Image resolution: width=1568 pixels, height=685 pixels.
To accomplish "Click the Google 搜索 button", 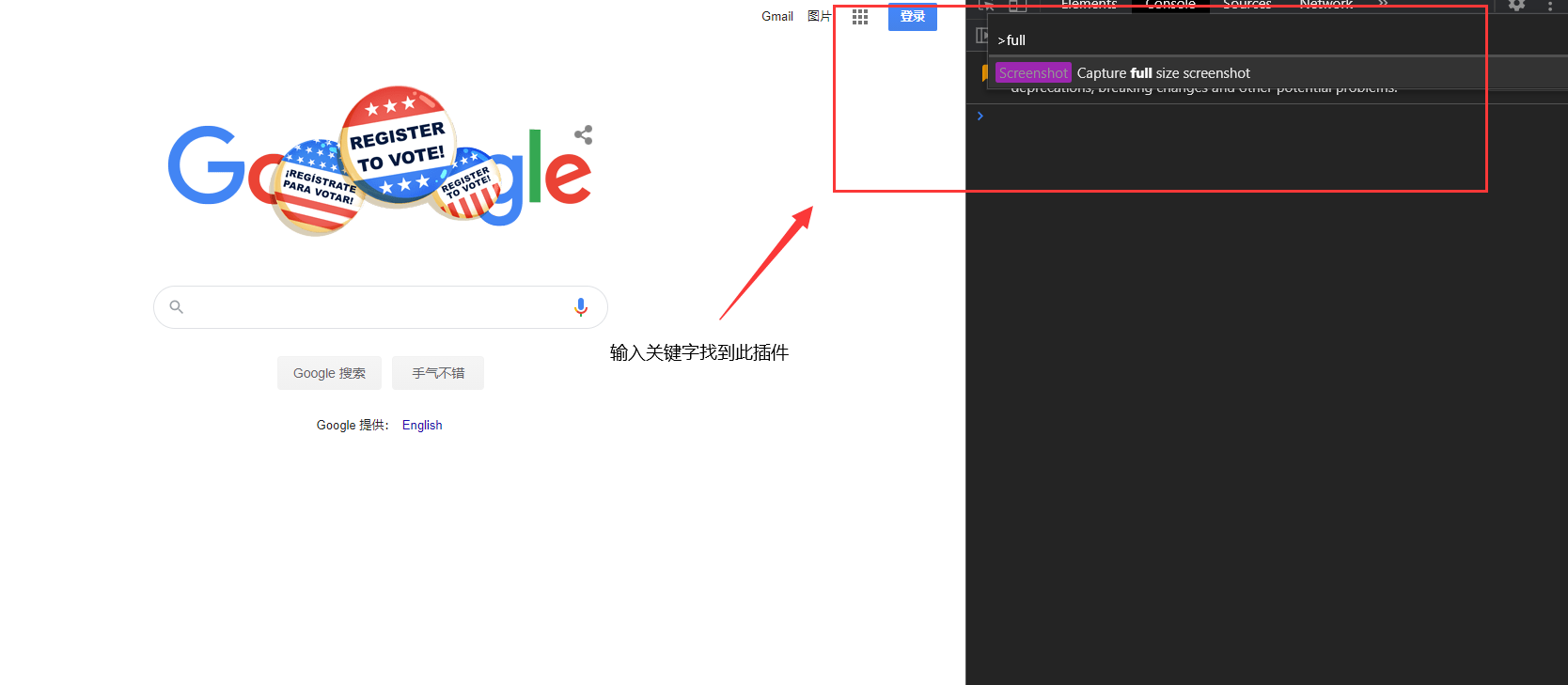I will (x=329, y=373).
